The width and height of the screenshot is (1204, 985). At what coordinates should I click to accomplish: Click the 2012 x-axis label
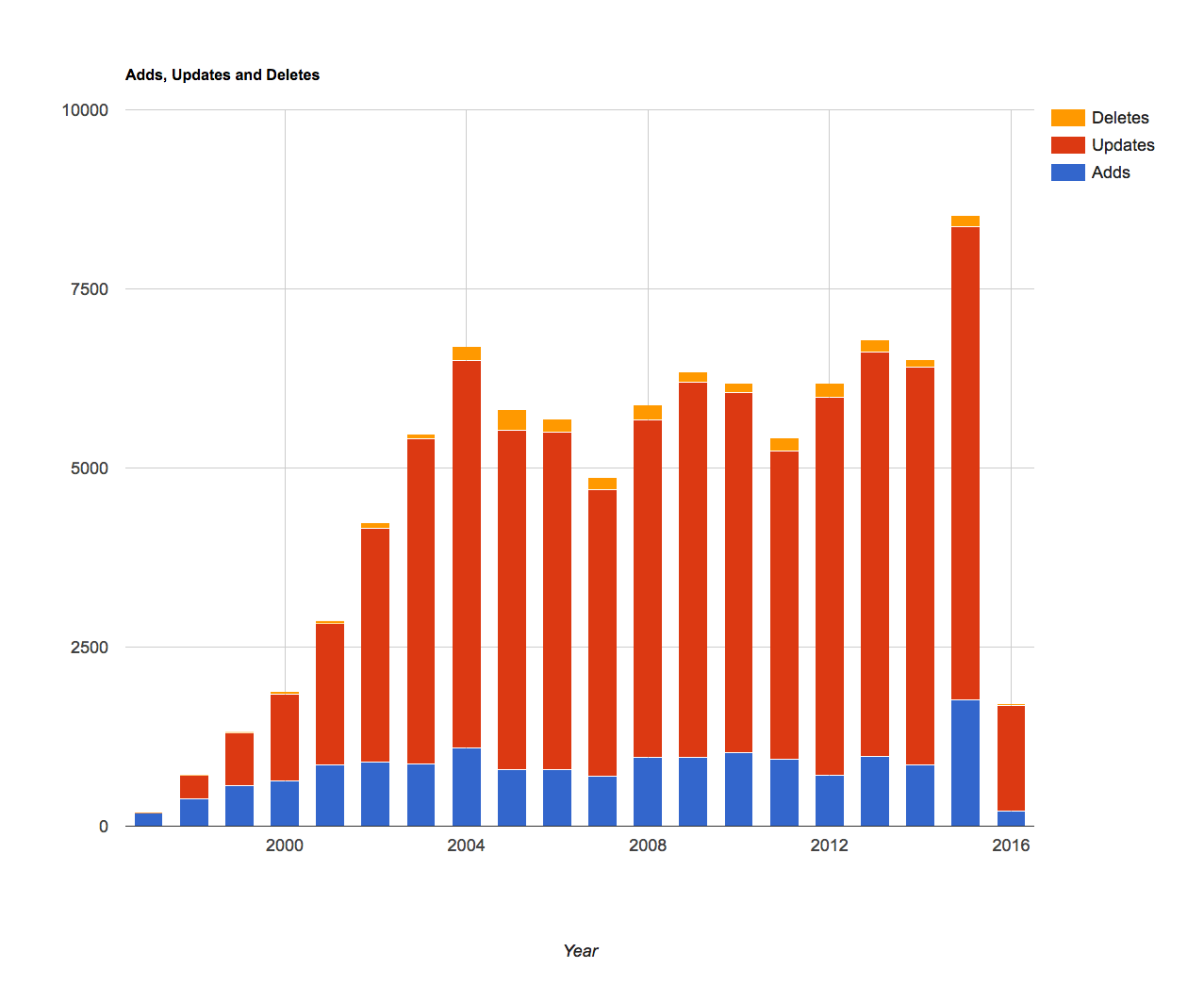pos(829,845)
